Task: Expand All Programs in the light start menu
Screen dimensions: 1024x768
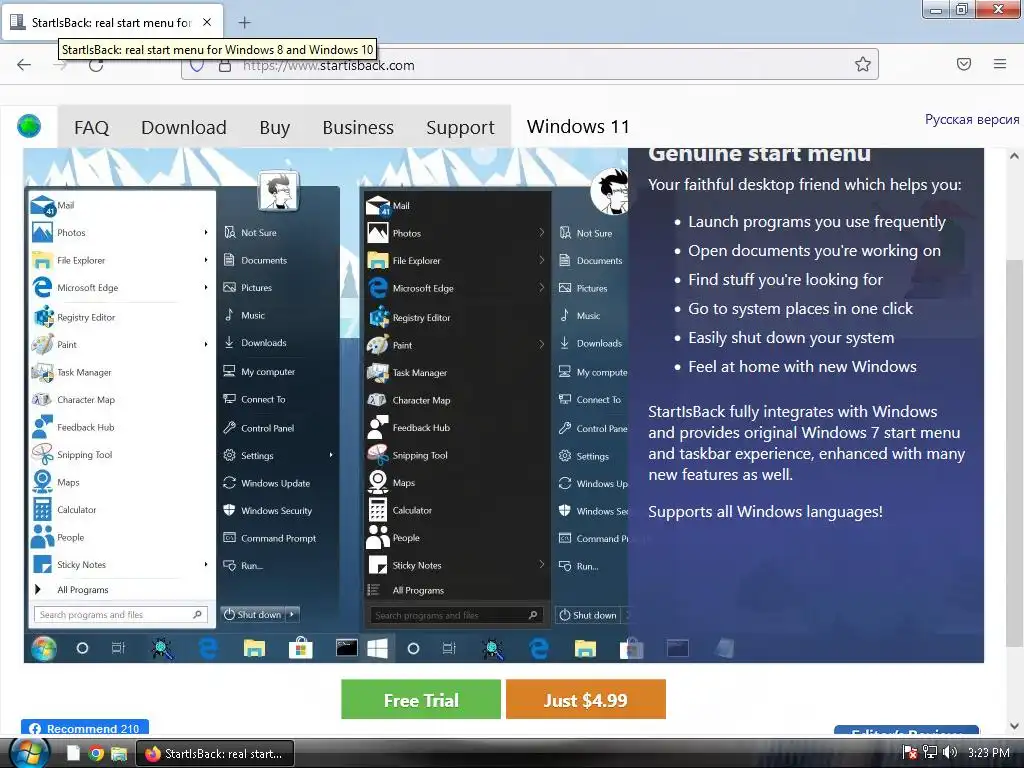Action: (72, 589)
